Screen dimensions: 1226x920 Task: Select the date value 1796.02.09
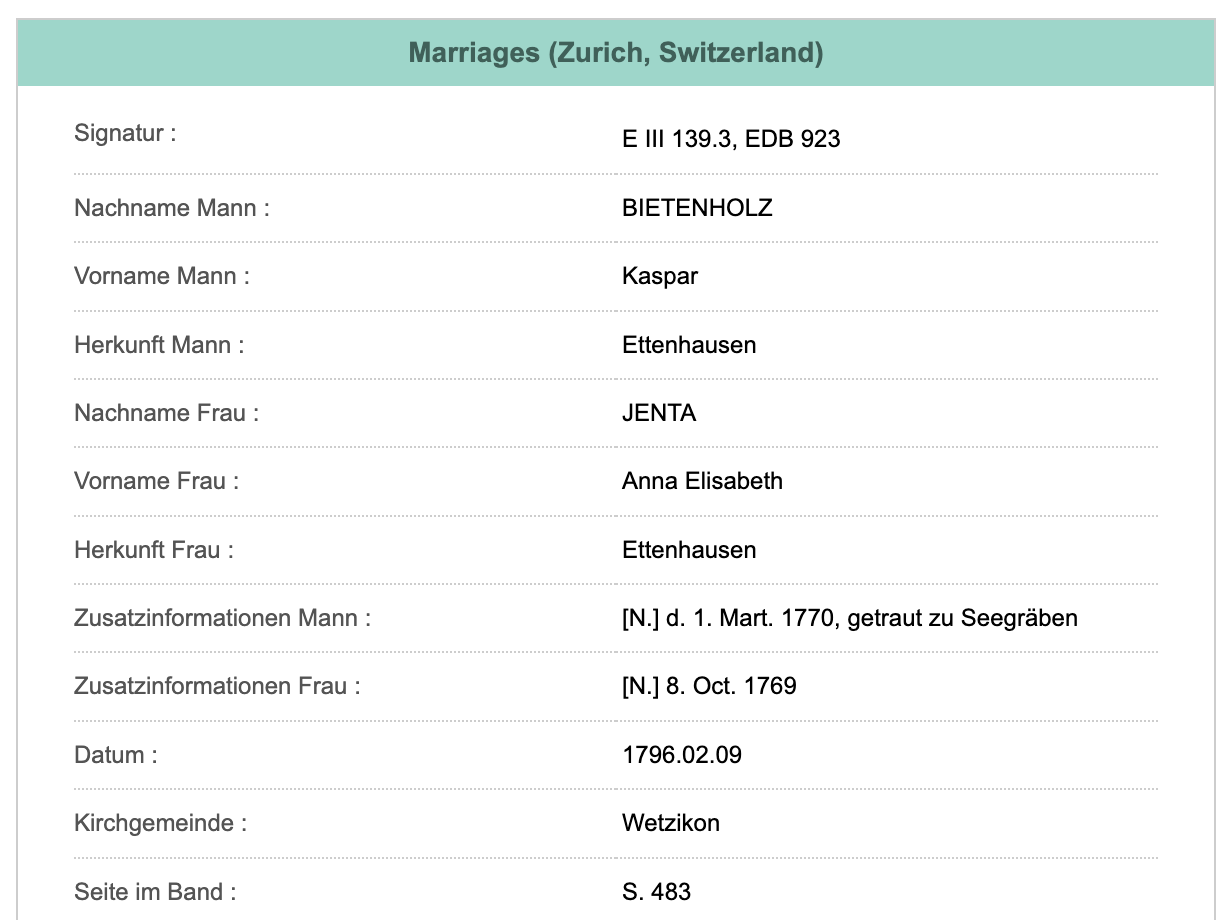coord(681,755)
